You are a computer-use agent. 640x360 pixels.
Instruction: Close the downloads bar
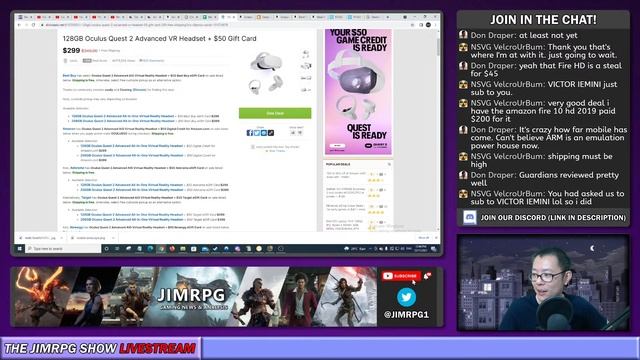coord(436,238)
